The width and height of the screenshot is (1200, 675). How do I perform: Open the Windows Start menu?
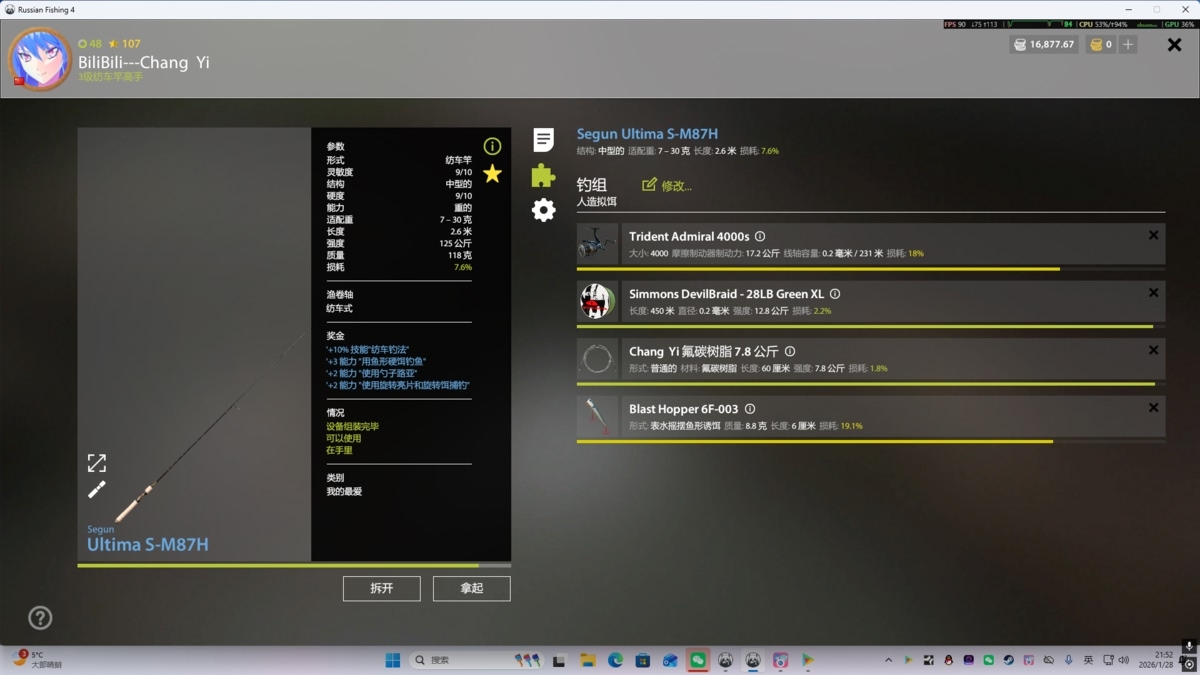393,660
